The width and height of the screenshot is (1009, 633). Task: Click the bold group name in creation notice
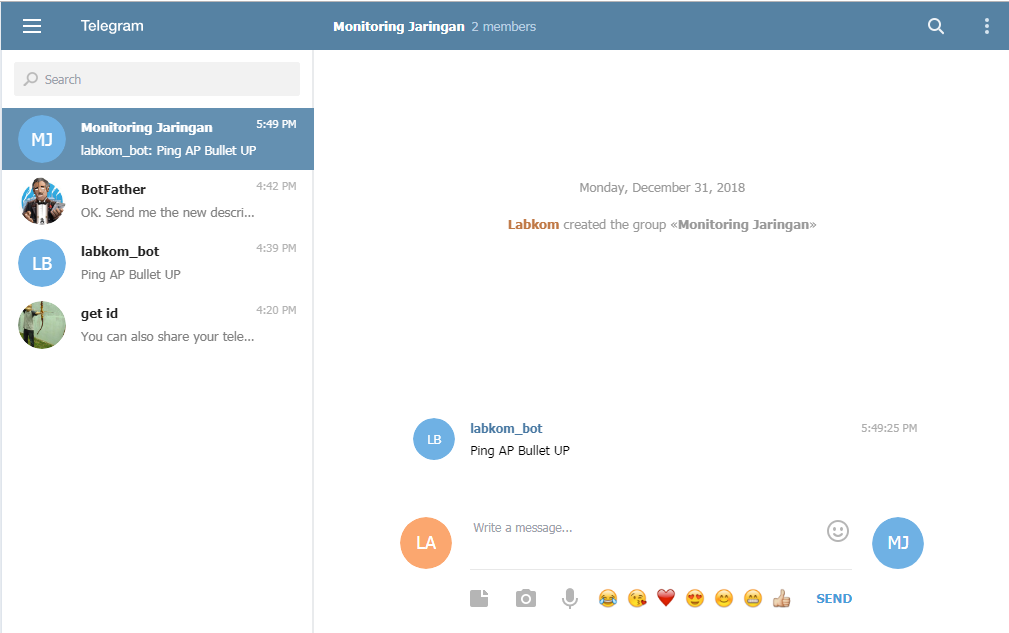coord(743,225)
